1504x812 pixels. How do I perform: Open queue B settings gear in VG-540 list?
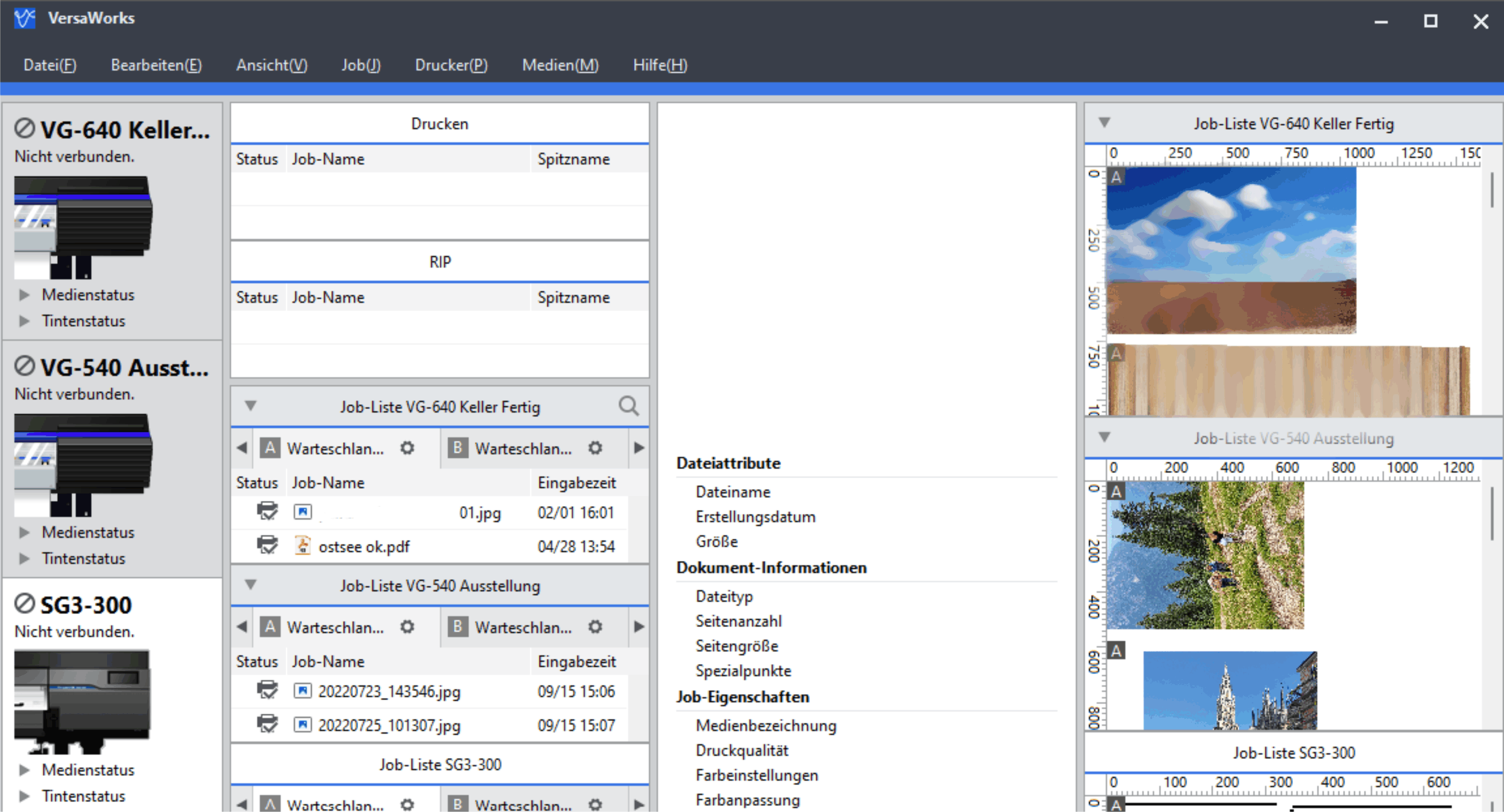595,627
